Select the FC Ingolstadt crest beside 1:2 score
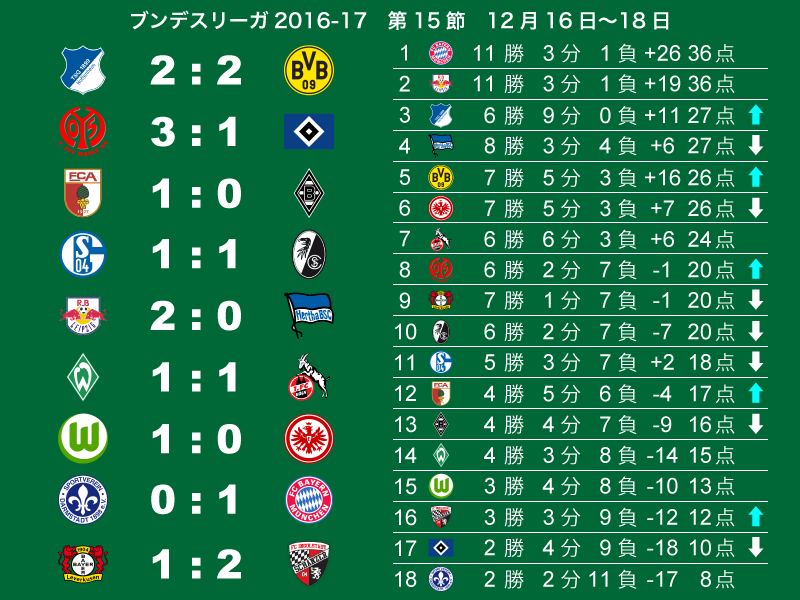Screen dimensions: 800x600 [309, 563]
